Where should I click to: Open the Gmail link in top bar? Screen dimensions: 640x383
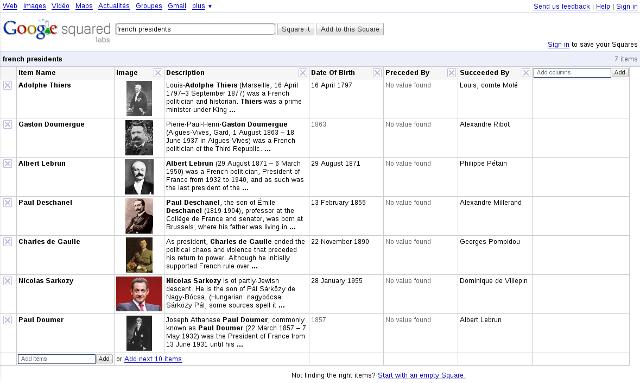(177, 6)
